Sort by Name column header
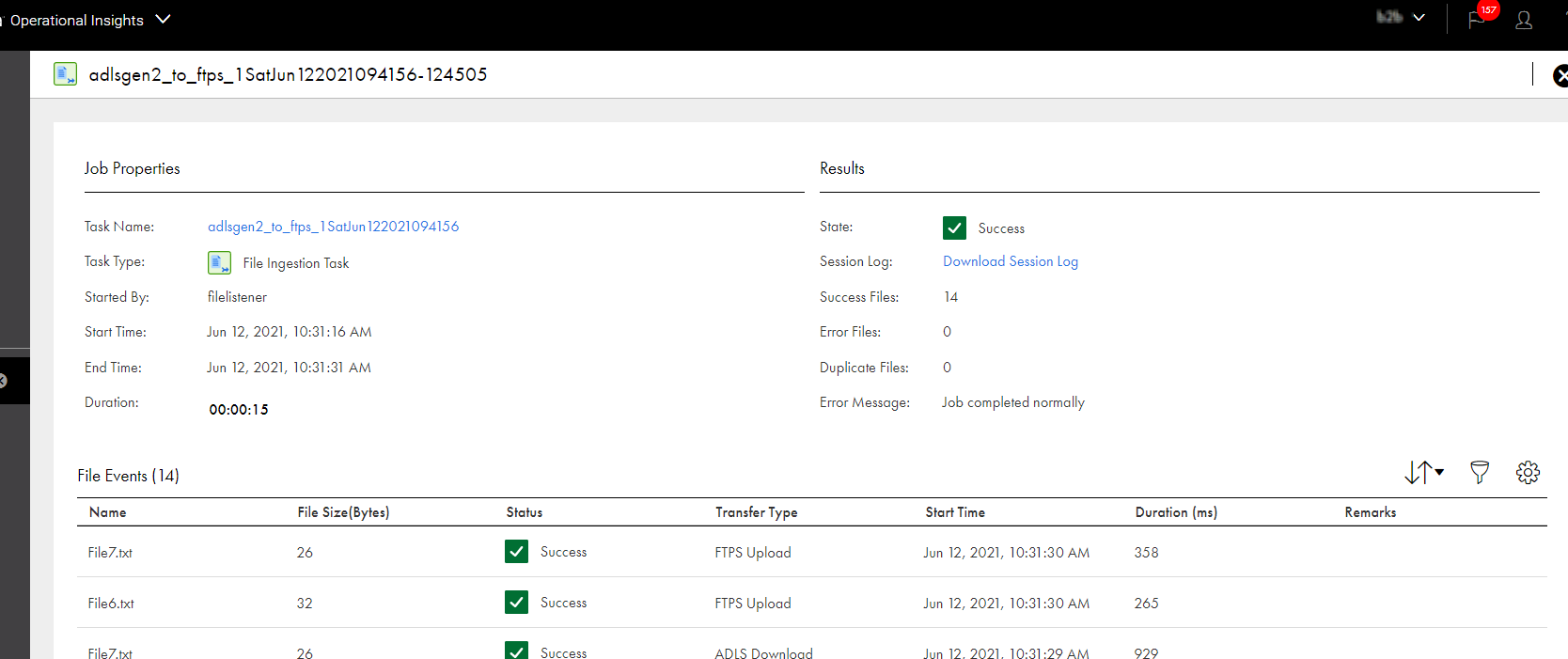Screen dimensions: 1568x659 pos(108,512)
